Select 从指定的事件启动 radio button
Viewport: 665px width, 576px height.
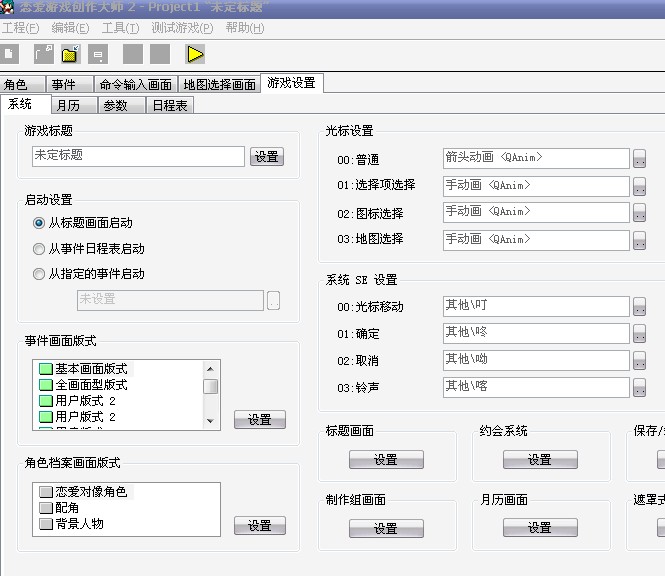39,274
